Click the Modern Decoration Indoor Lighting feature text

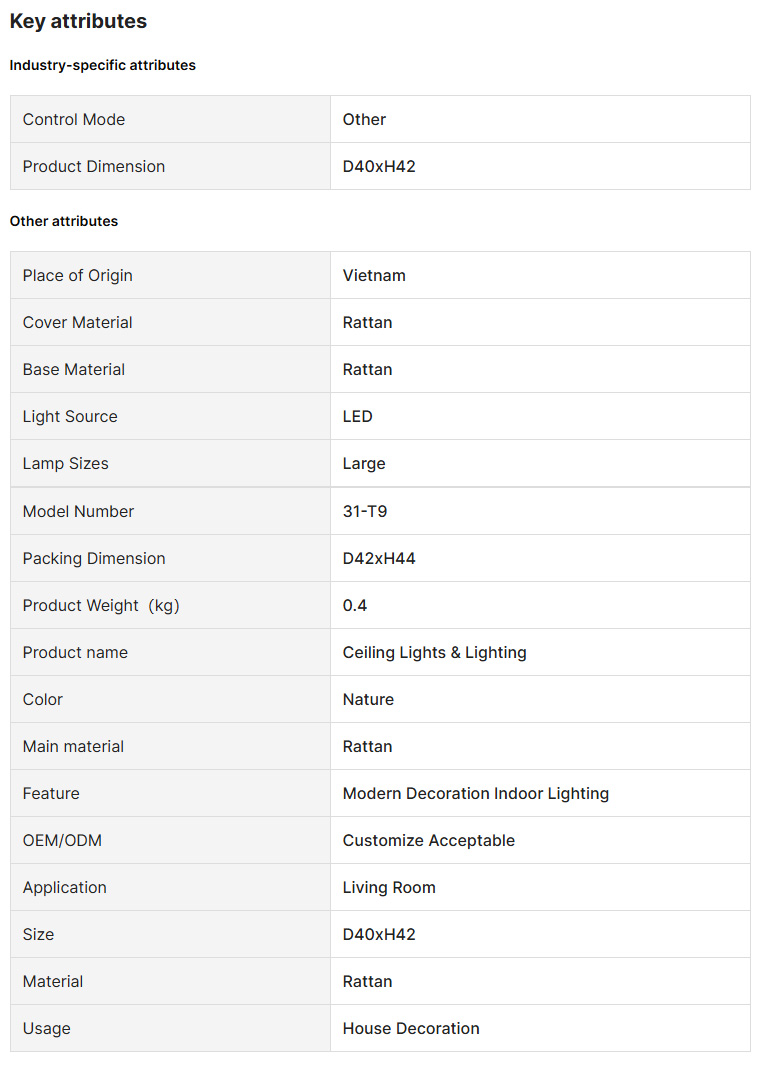[475, 793]
